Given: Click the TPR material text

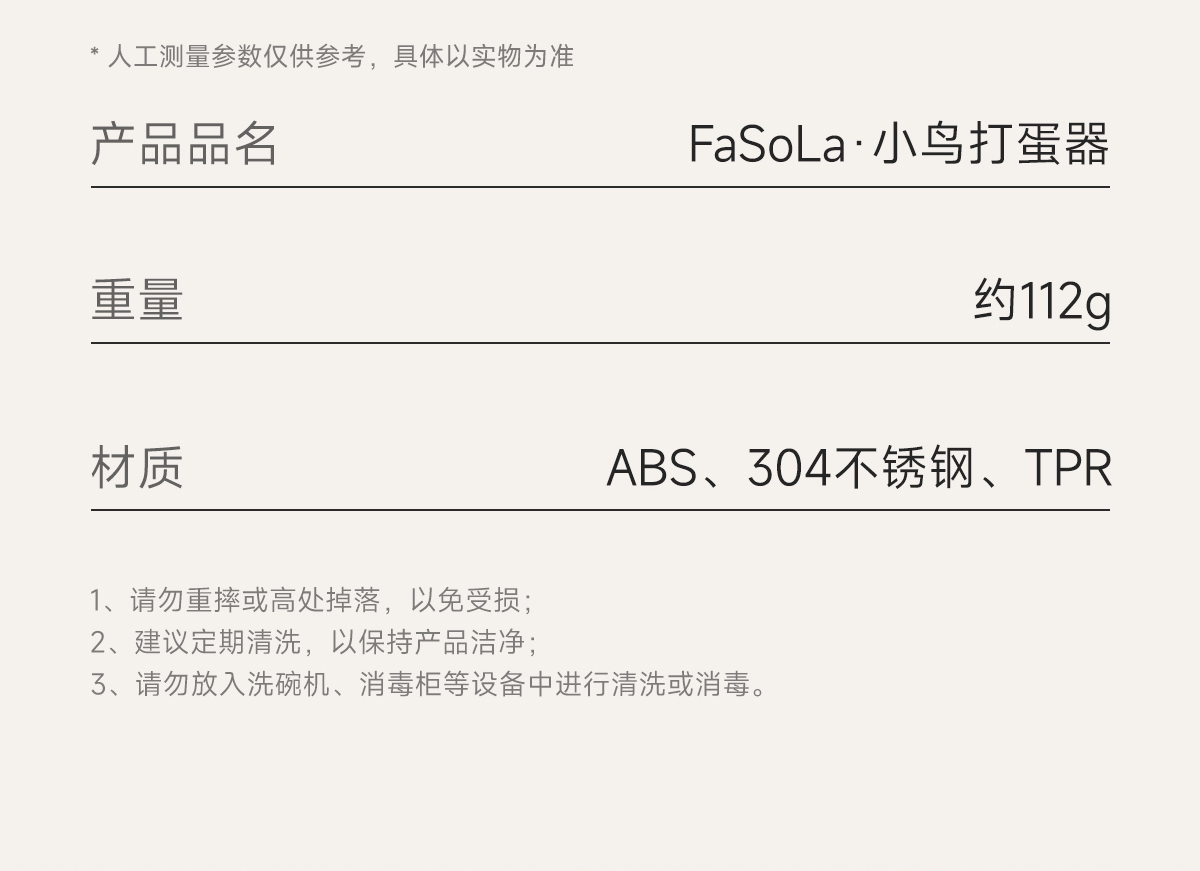Looking at the screenshot, I should 1068,468.
